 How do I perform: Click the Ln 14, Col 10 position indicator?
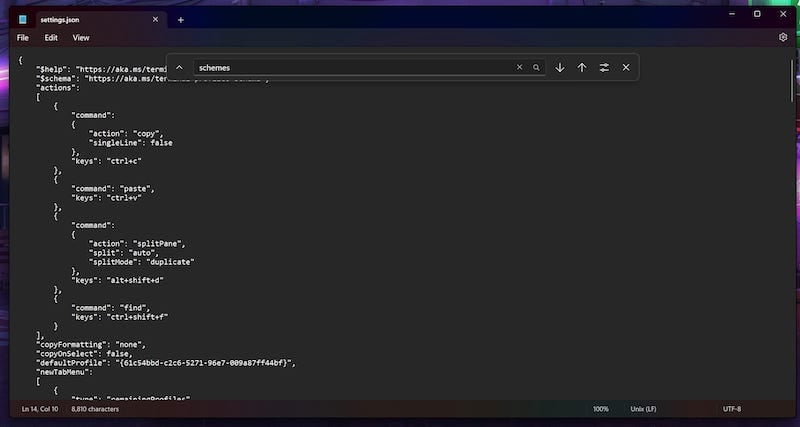point(40,409)
